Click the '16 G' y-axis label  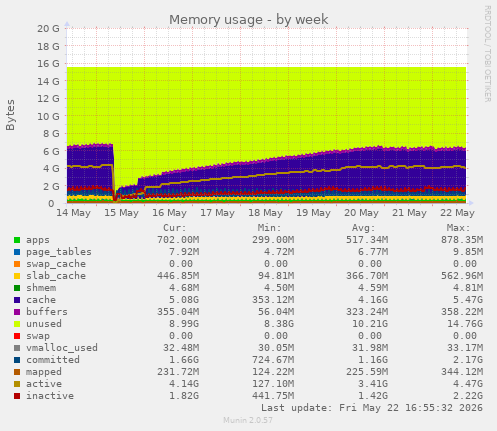[48, 64]
